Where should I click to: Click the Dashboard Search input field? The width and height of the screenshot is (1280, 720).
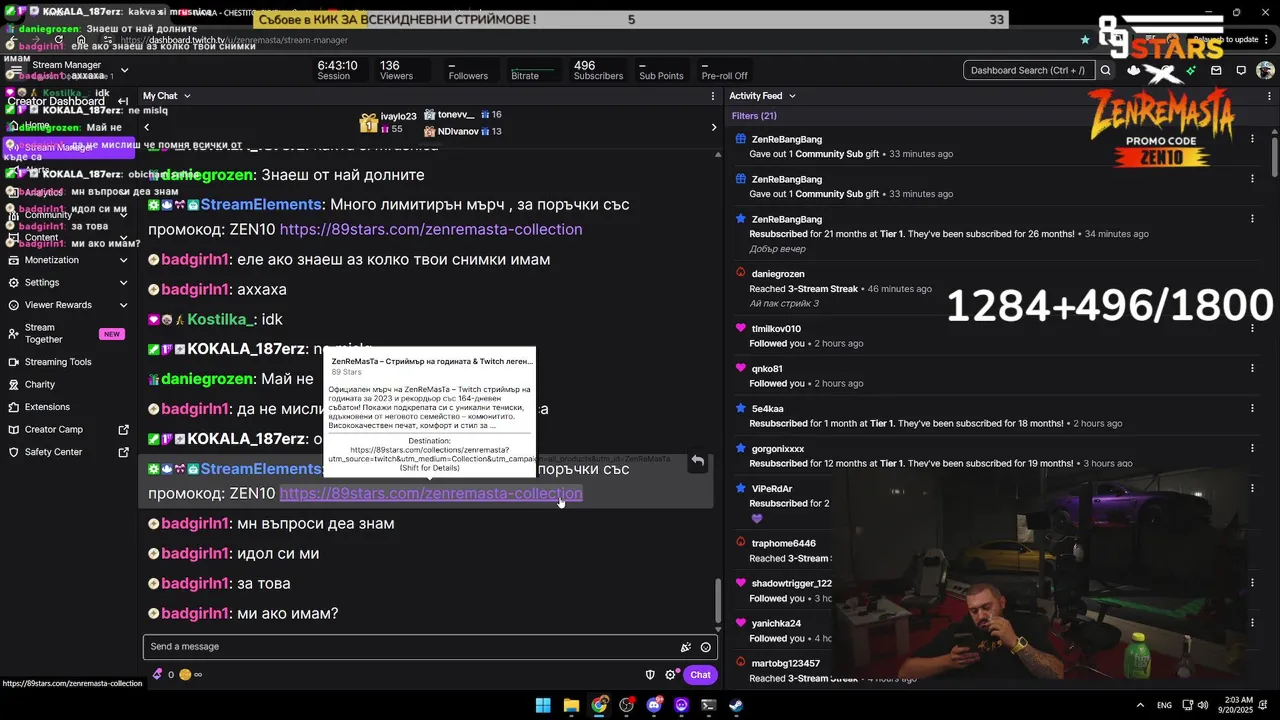click(x=1028, y=70)
